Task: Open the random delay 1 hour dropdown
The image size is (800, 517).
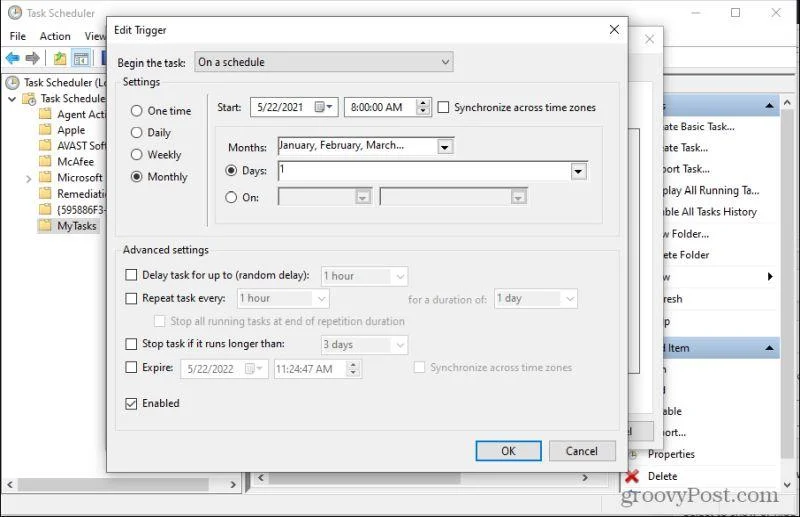Action: point(364,276)
